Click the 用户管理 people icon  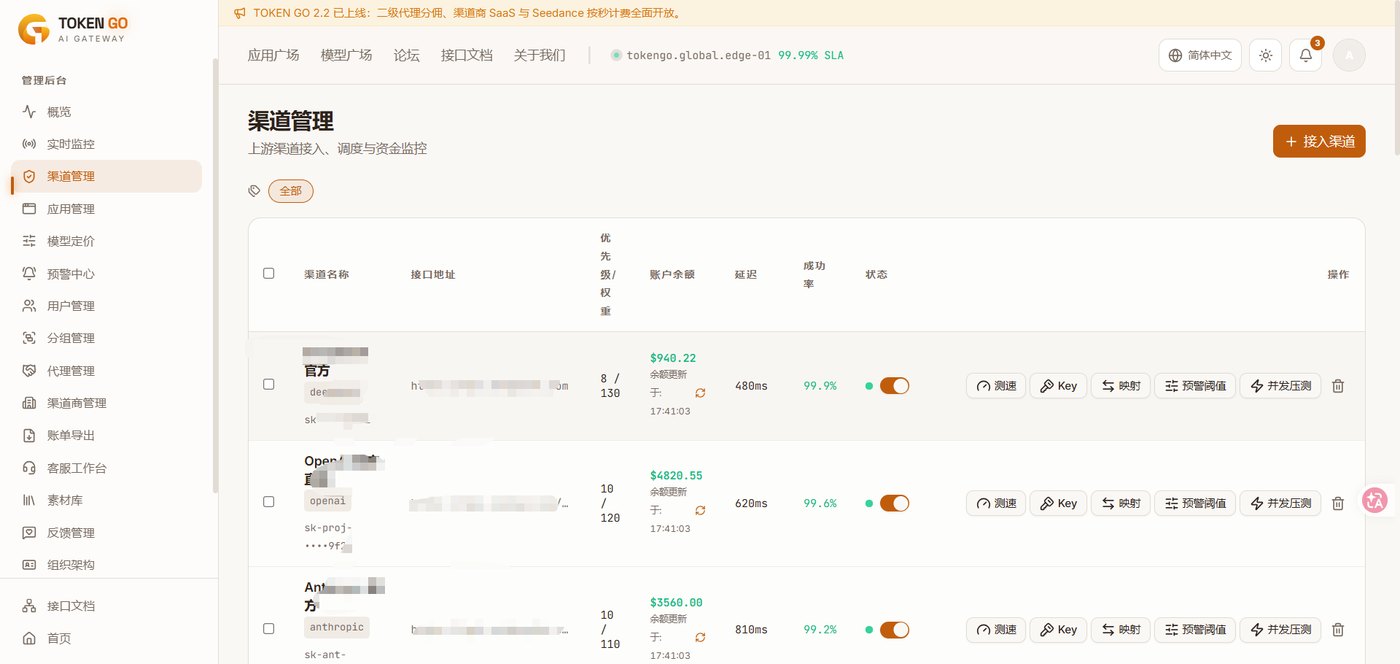[x=29, y=306]
